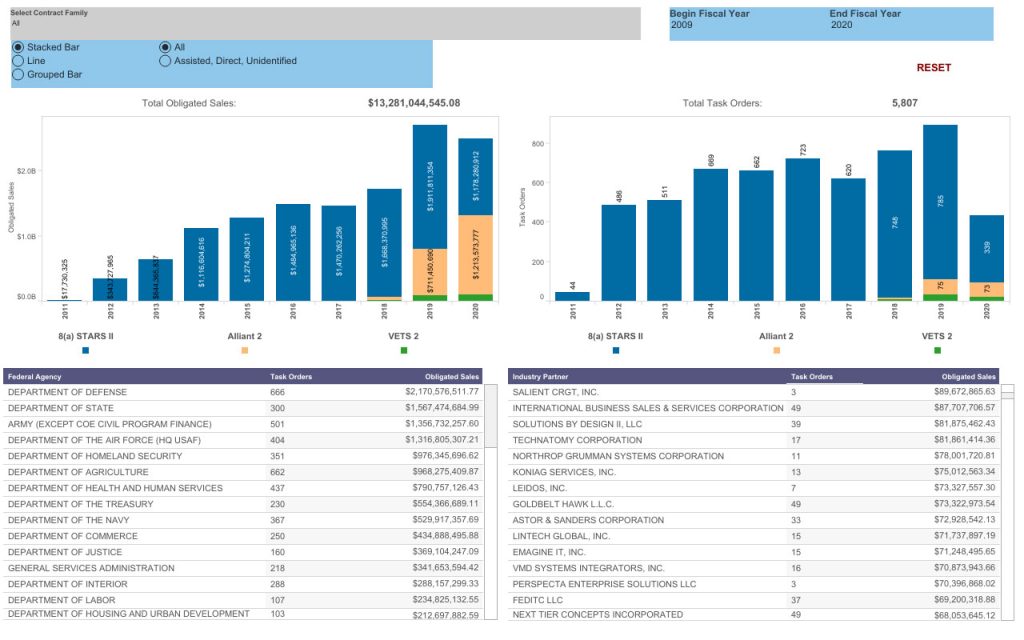
Task: Choose the Line chart radio option
Action: click(x=18, y=61)
